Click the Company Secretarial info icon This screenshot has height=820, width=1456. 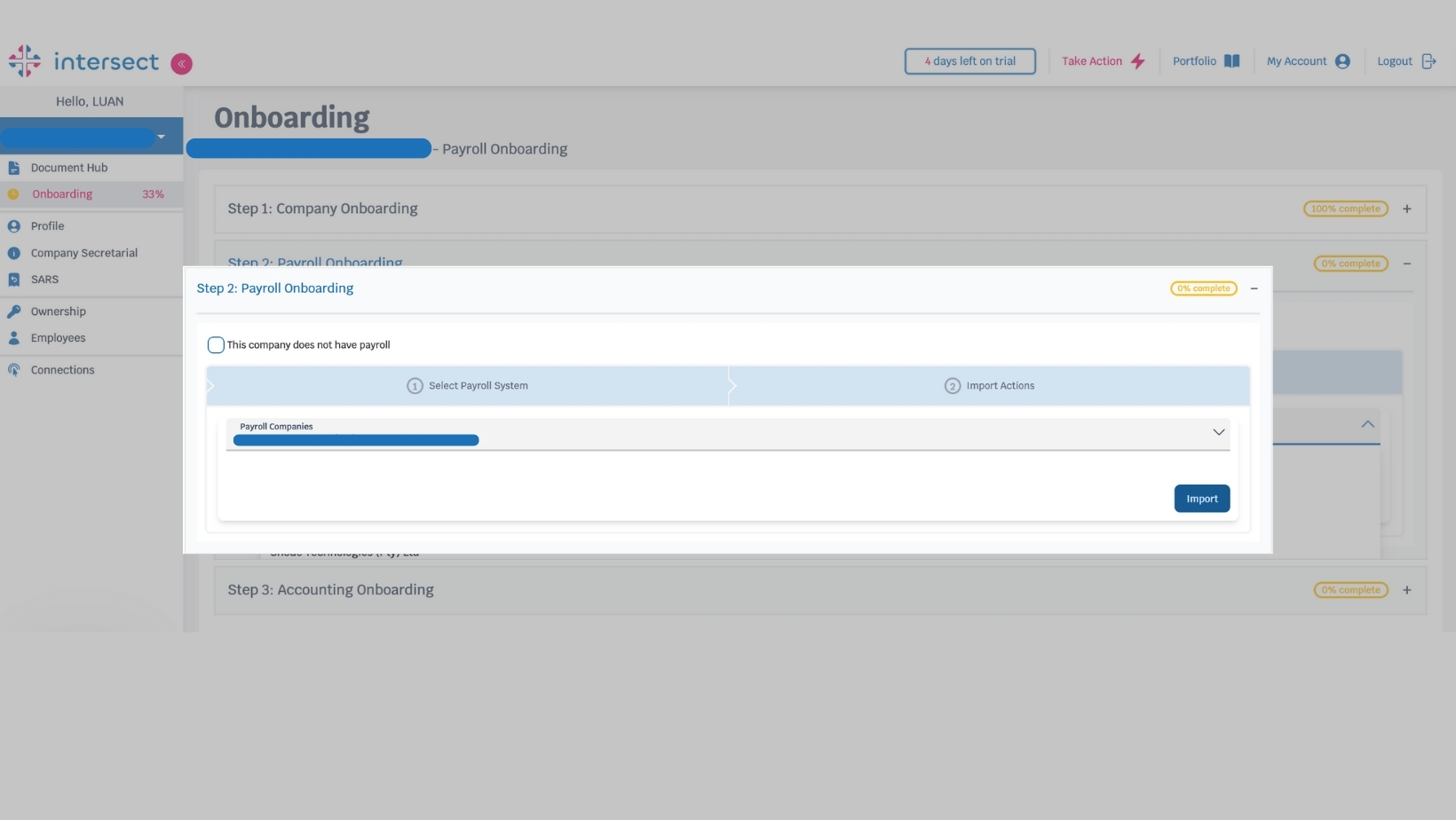click(x=13, y=253)
